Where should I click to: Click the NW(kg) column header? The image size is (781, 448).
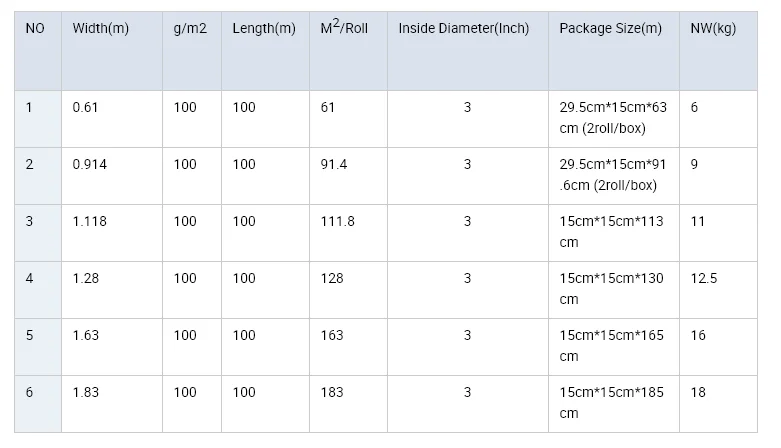pos(713,29)
